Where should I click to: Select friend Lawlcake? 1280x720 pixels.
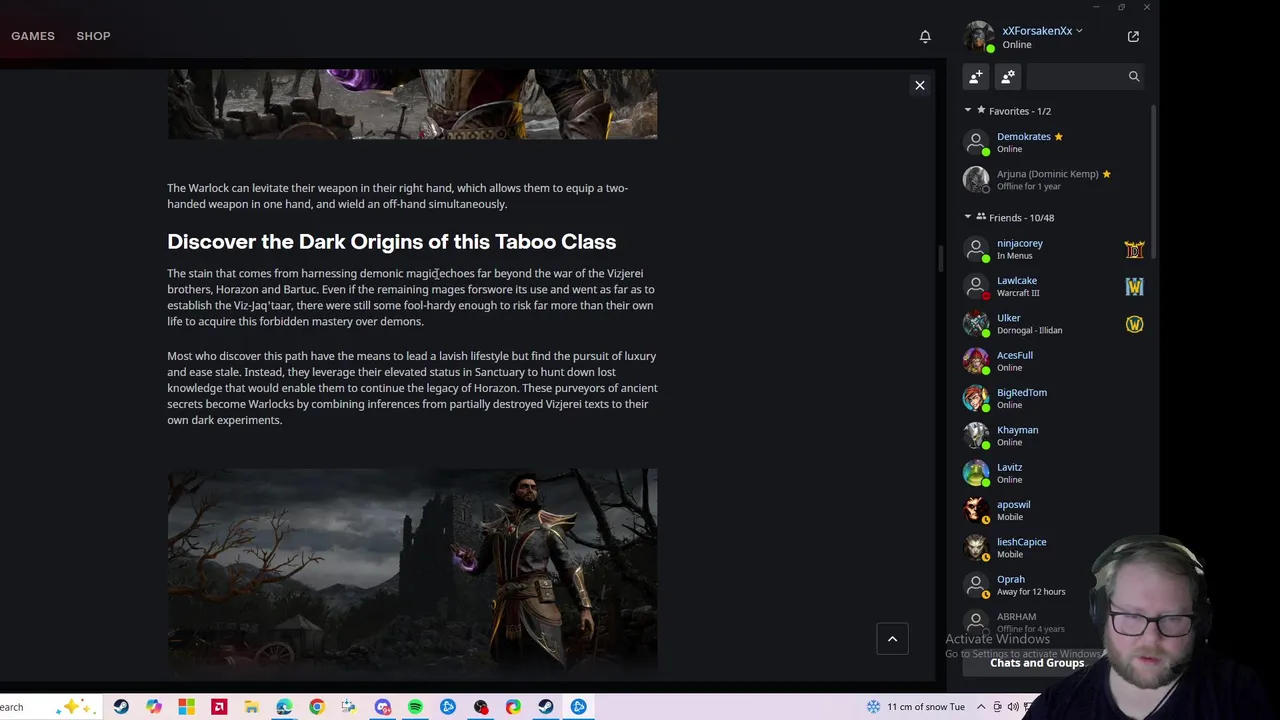click(1054, 287)
